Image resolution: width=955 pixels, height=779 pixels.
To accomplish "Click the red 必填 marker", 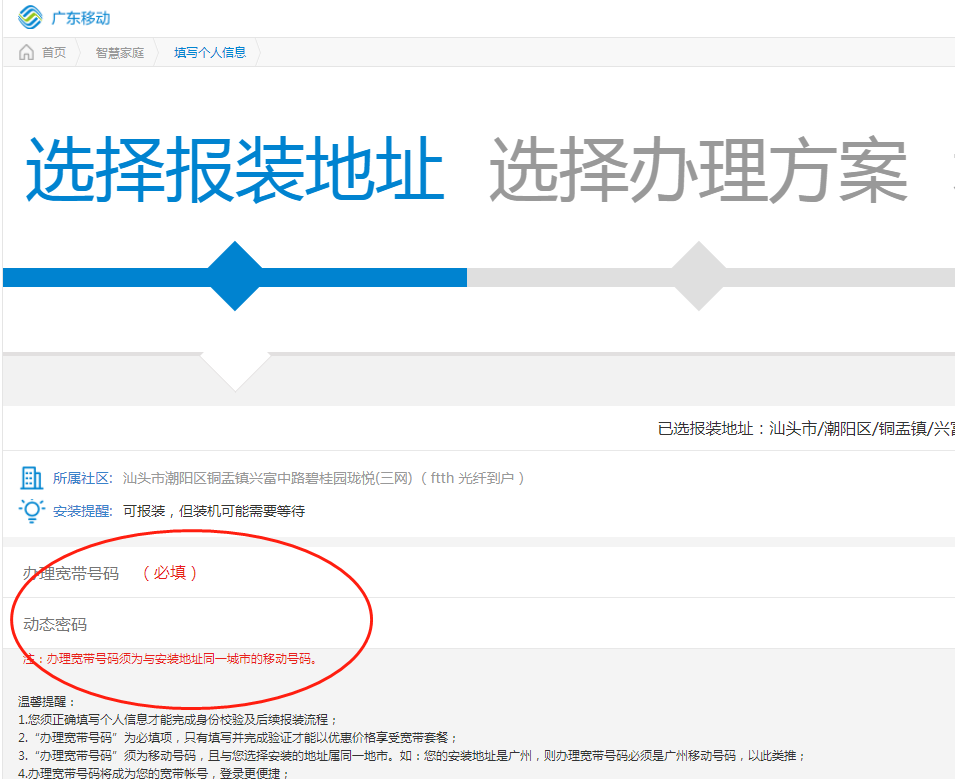I will click(x=170, y=573).
